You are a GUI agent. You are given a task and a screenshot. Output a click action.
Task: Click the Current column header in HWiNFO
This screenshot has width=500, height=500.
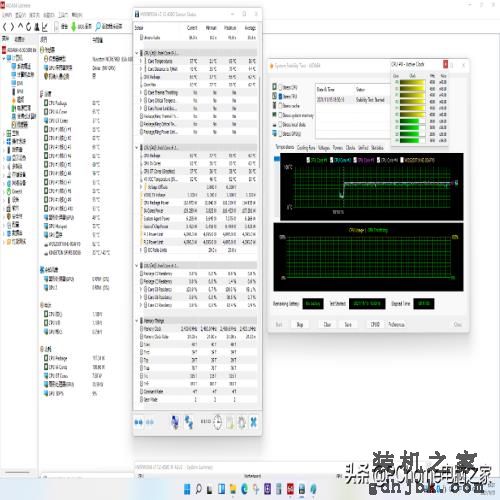(192, 28)
